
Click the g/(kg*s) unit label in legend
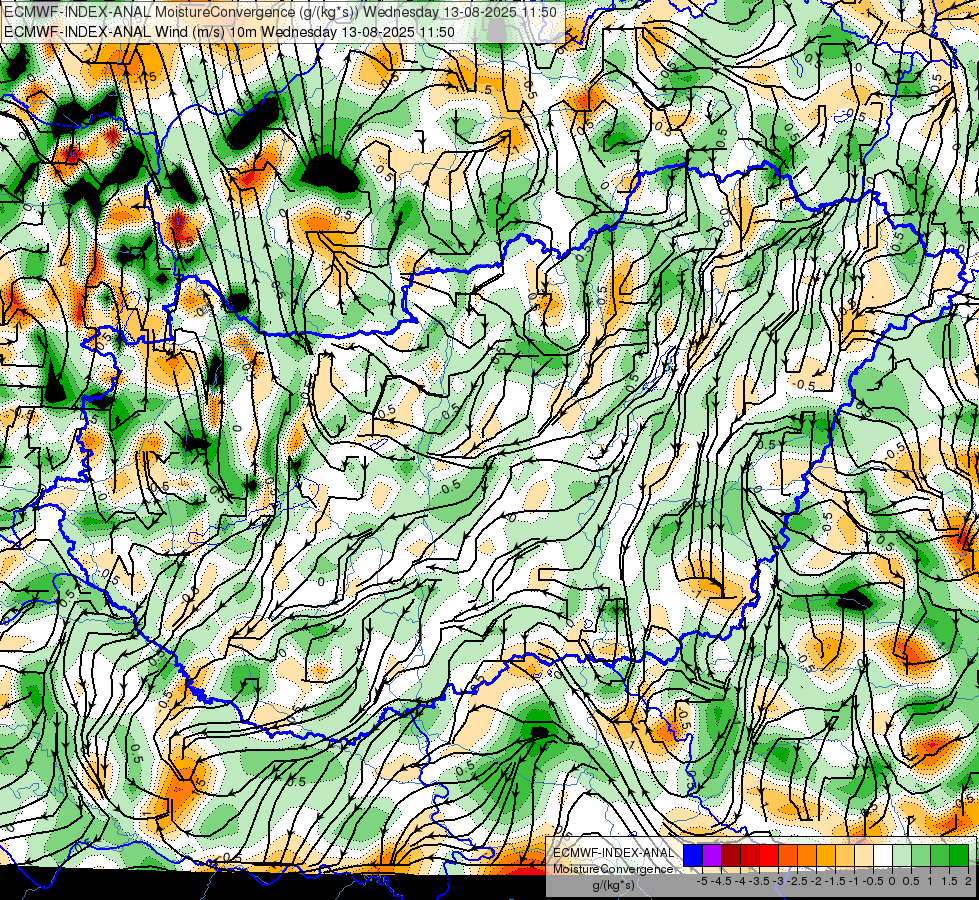coord(614,886)
